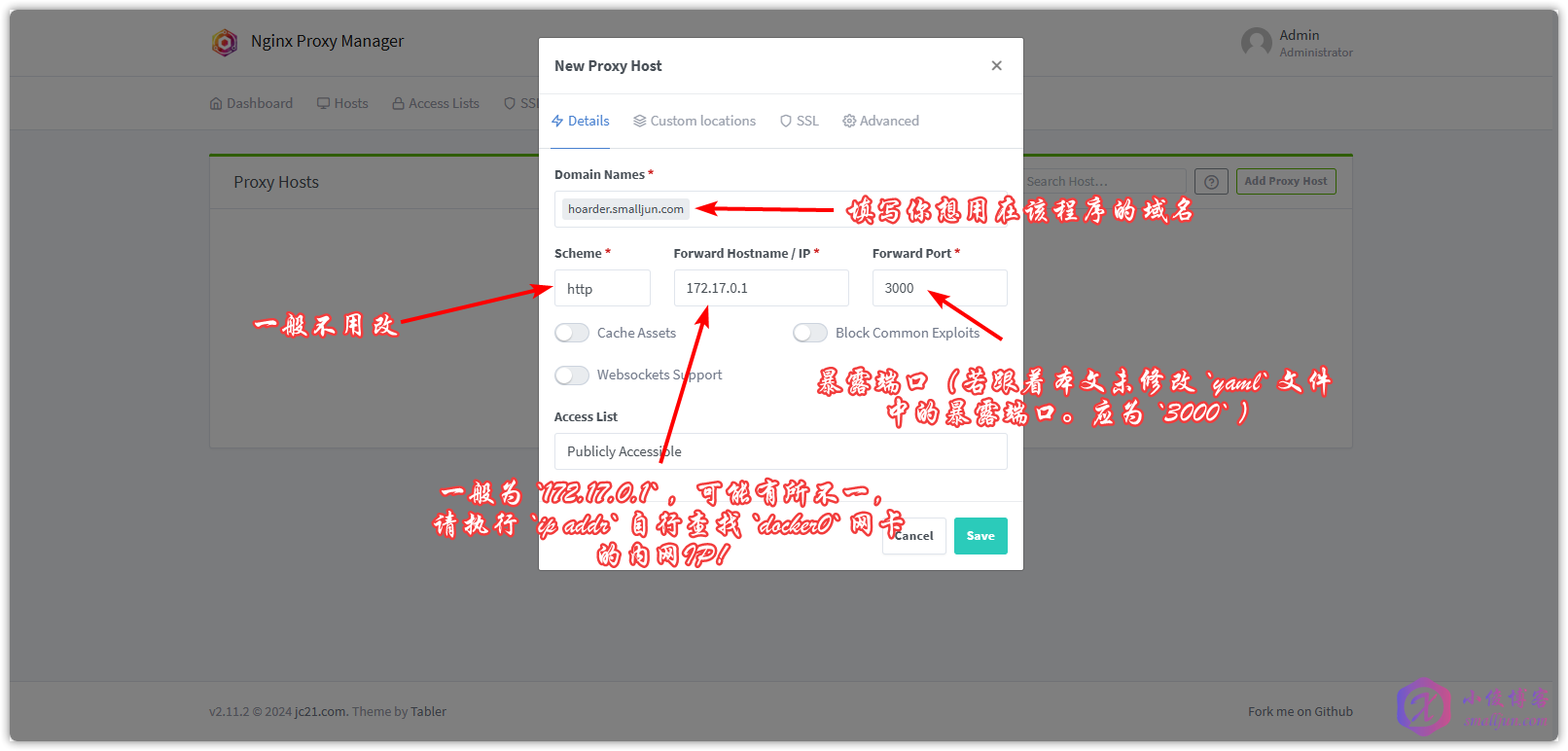The width and height of the screenshot is (1568, 751).
Task: Click the Nginx Proxy Manager logo icon
Action: (225, 42)
